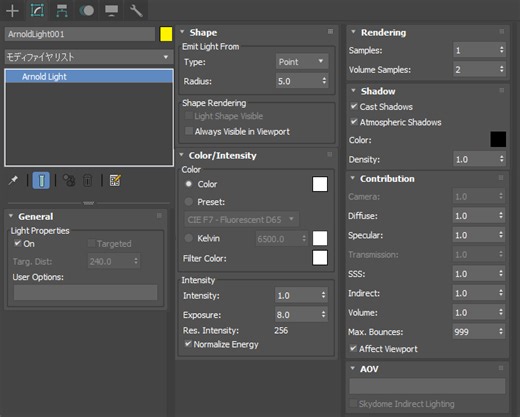The height and width of the screenshot is (417, 520).
Task: Open the Hierarchy panel tab
Action: (62, 11)
